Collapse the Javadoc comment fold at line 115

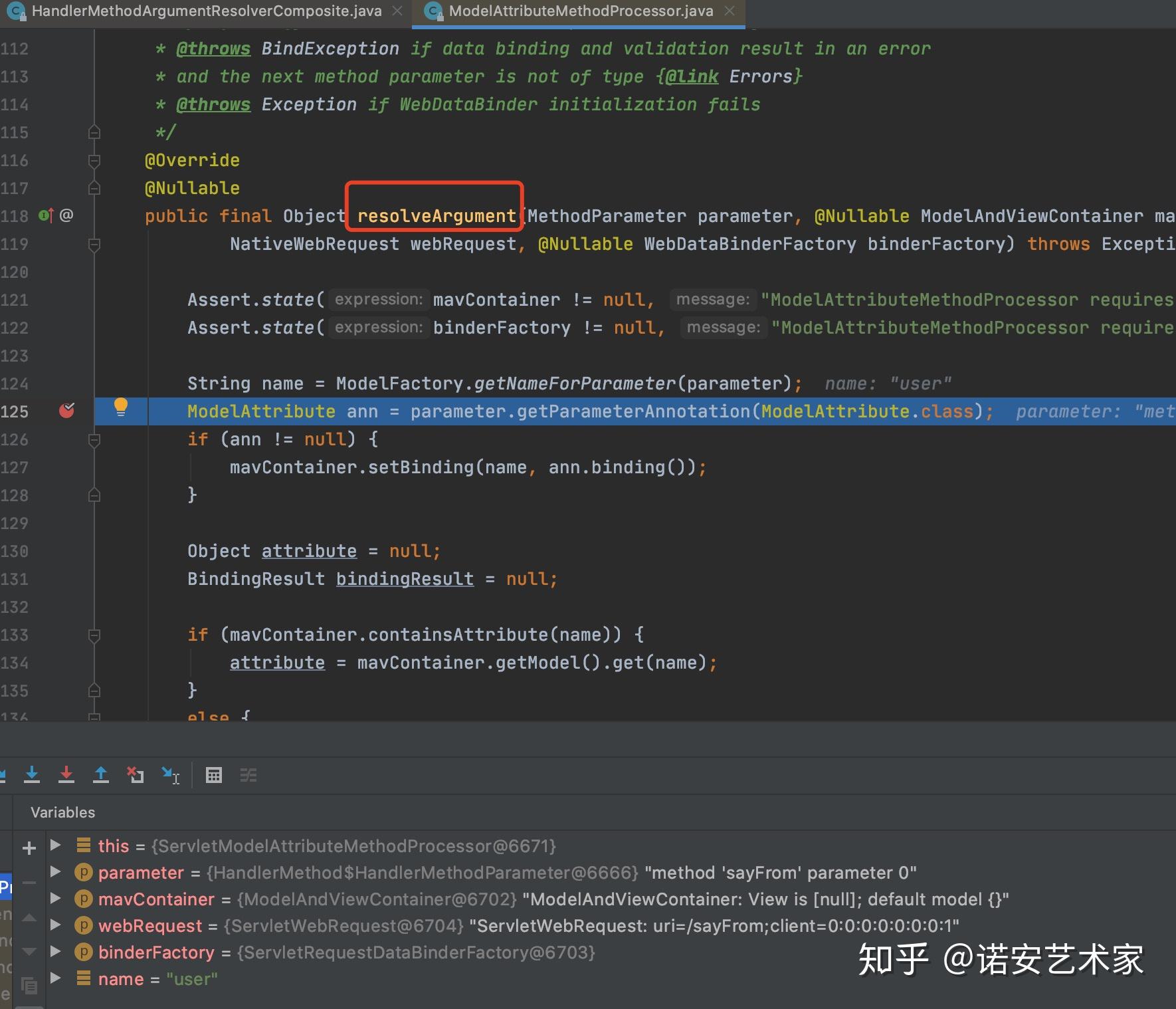point(94,132)
